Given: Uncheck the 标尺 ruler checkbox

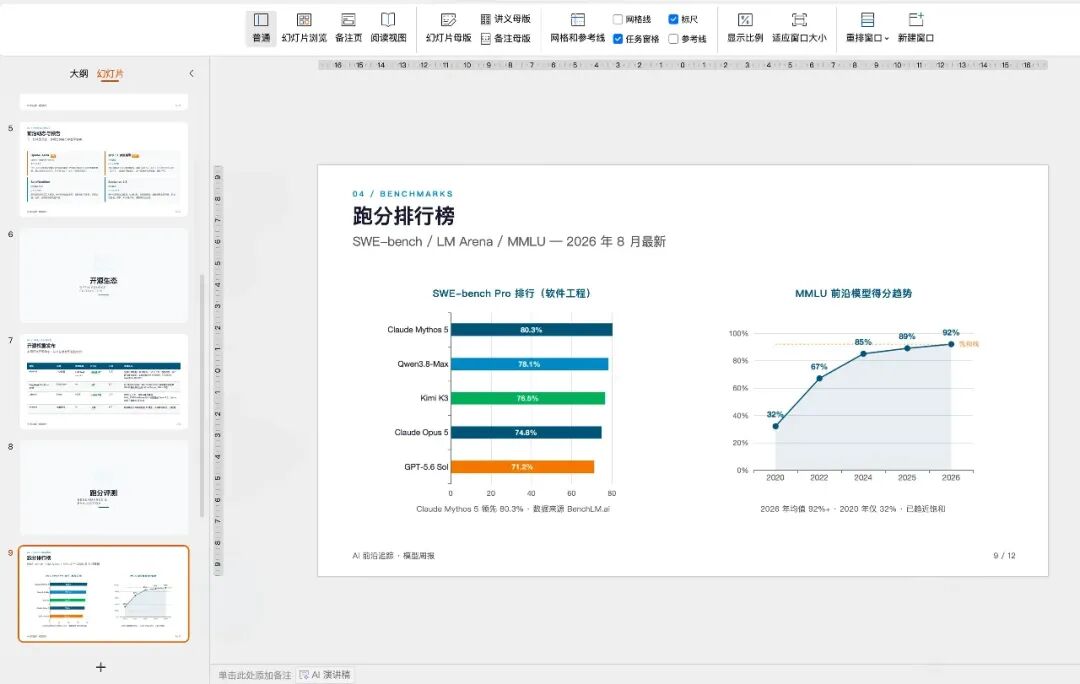Looking at the screenshot, I should point(673,19).
